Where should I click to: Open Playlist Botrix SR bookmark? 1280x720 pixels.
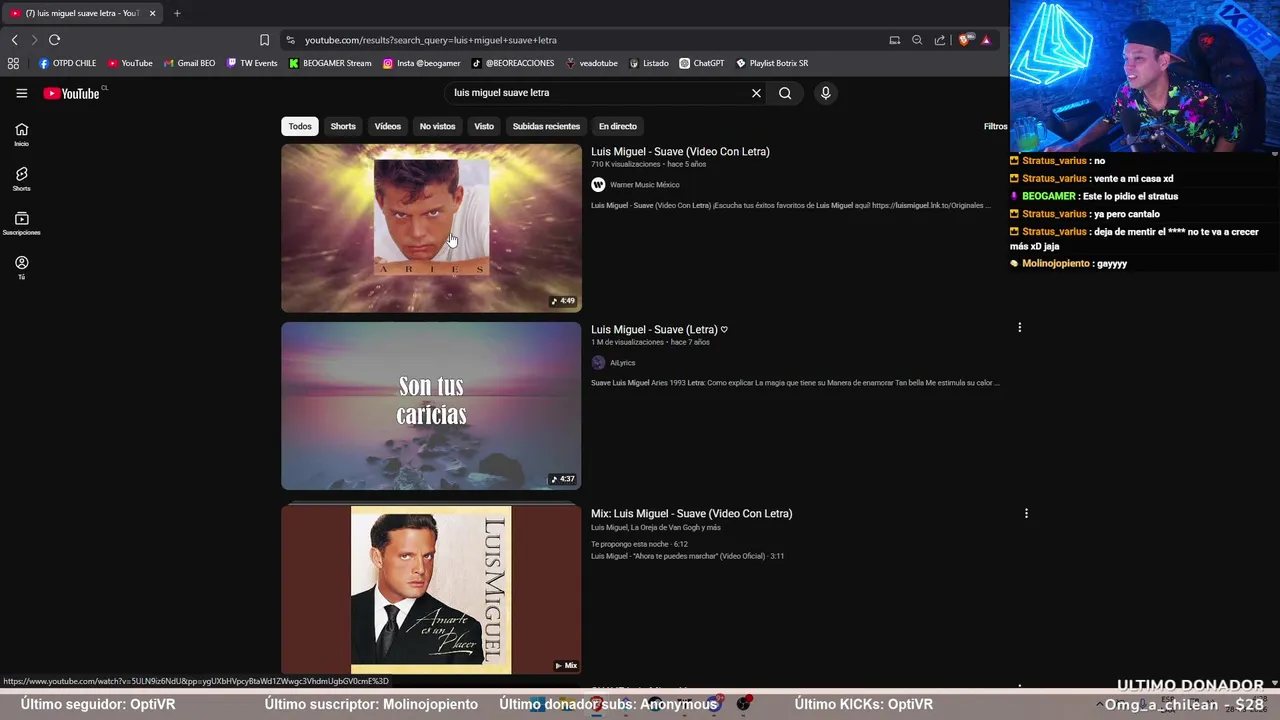pos(771,63)
